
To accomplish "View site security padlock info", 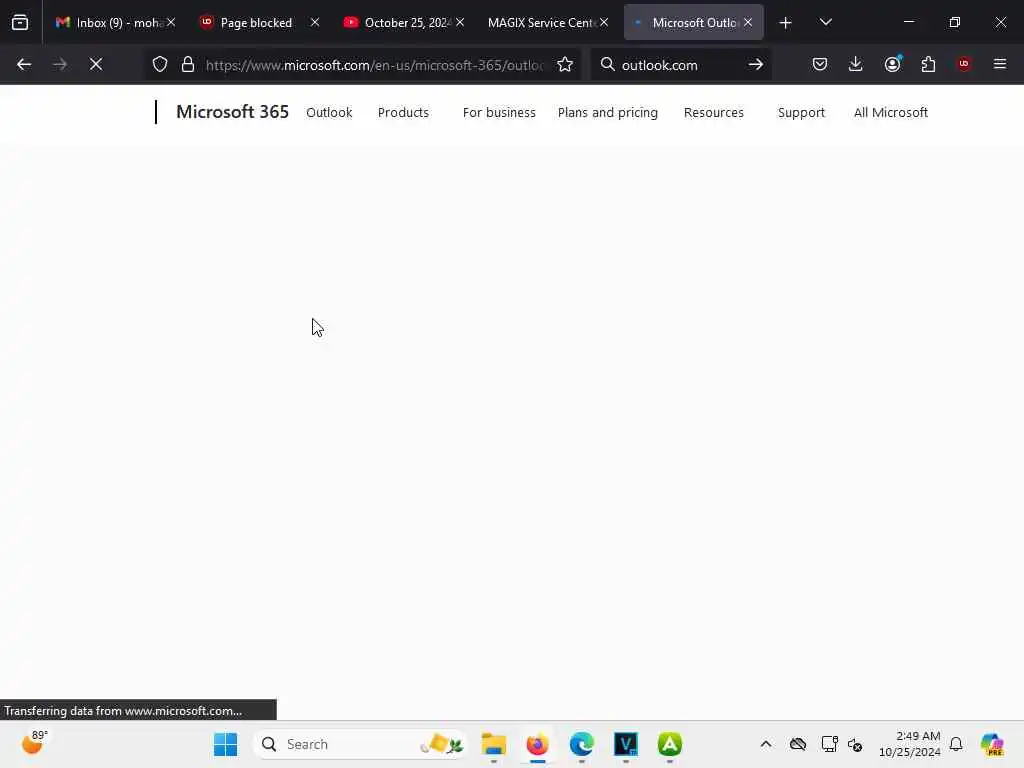I will click(188, 64).
